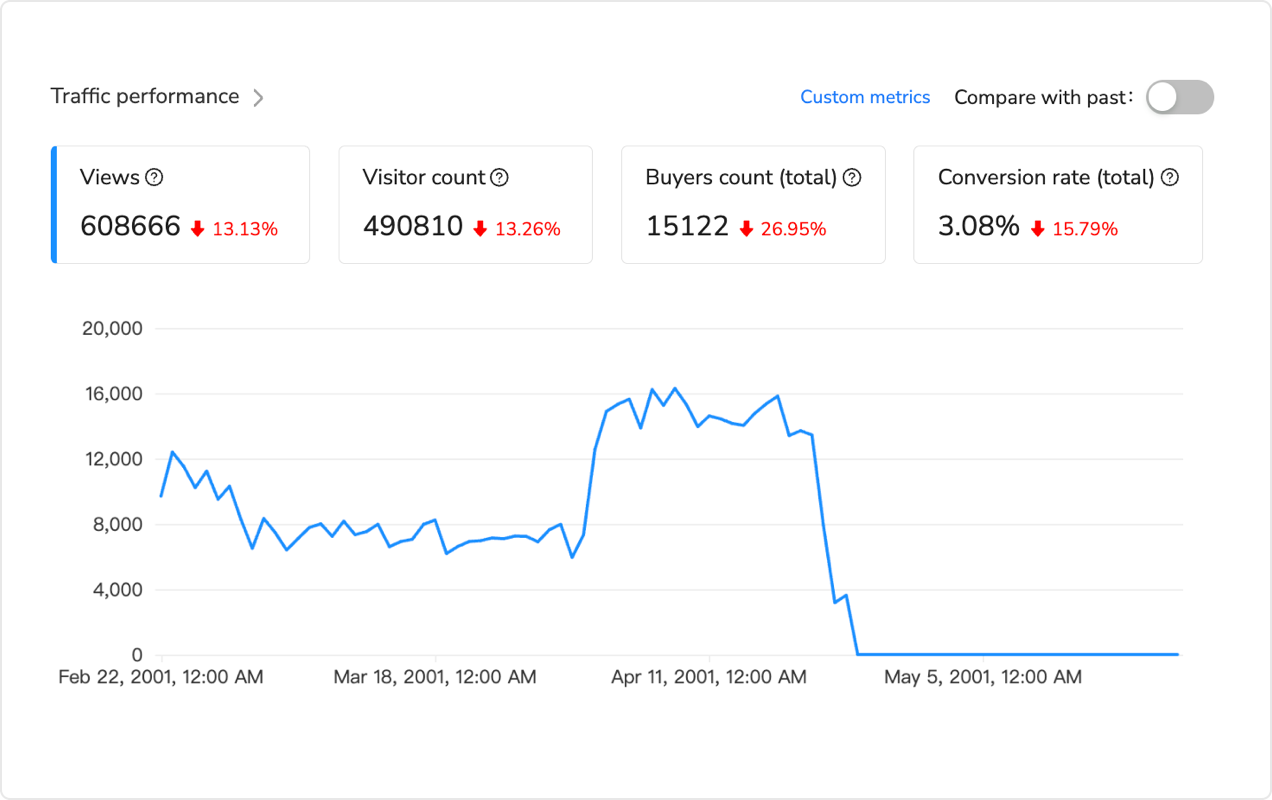Select the Views metric card
The image size is (1272, 800).
click(x=180, y=204)
